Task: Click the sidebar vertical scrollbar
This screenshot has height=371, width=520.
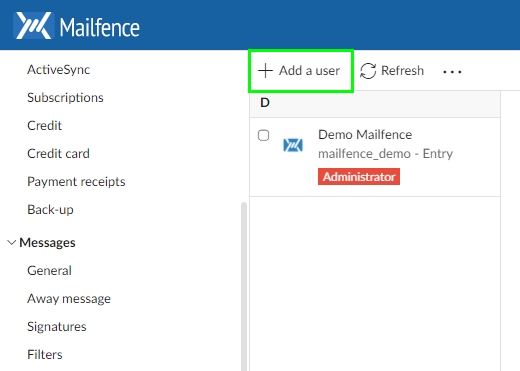Action: (244, 286)
